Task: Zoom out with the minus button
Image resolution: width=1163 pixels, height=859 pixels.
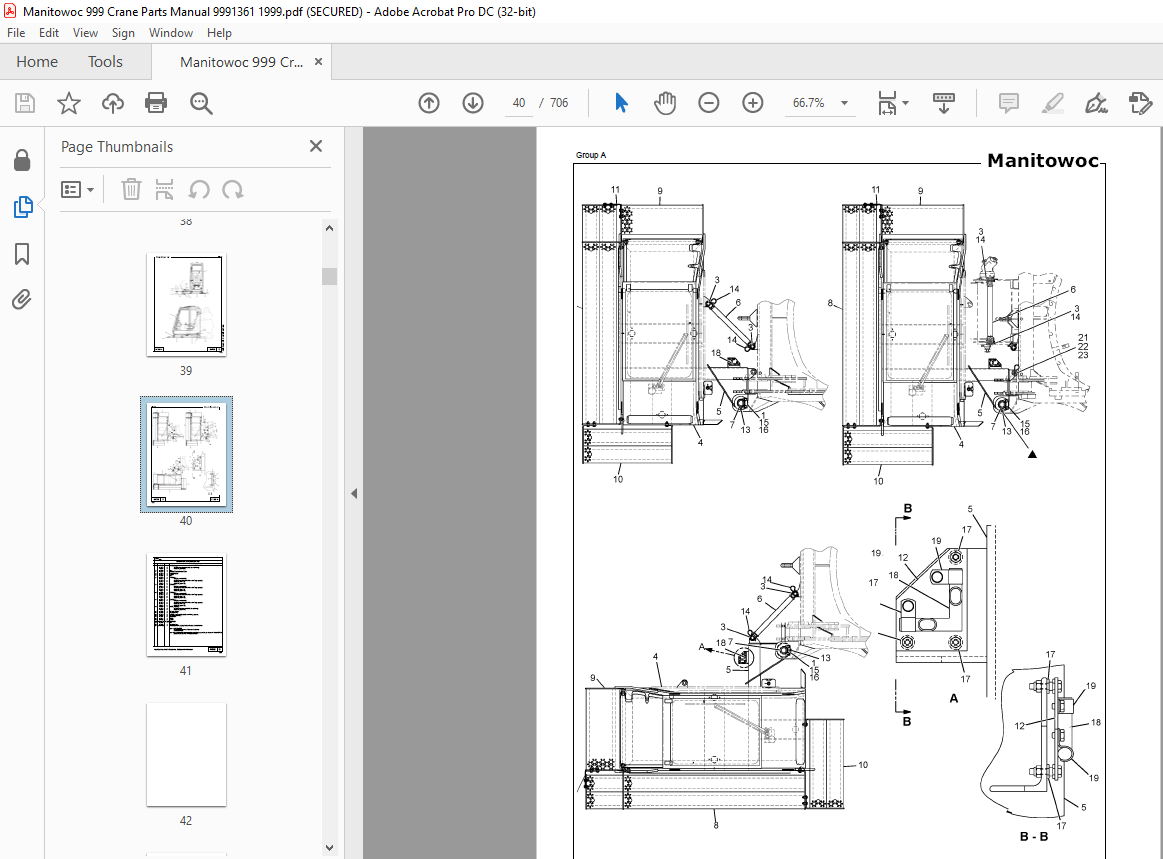Action: (x=709, y=103)
